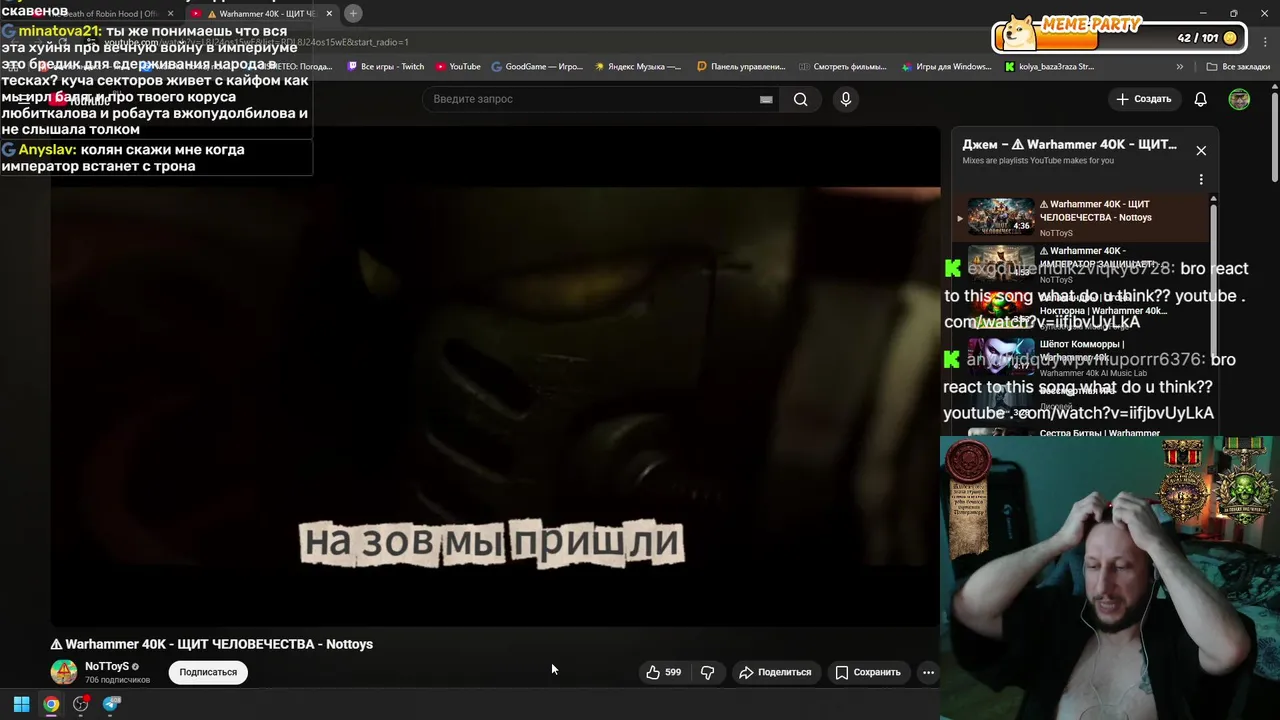
Task: Click the search magnifier button
Action: coord(800,99)
